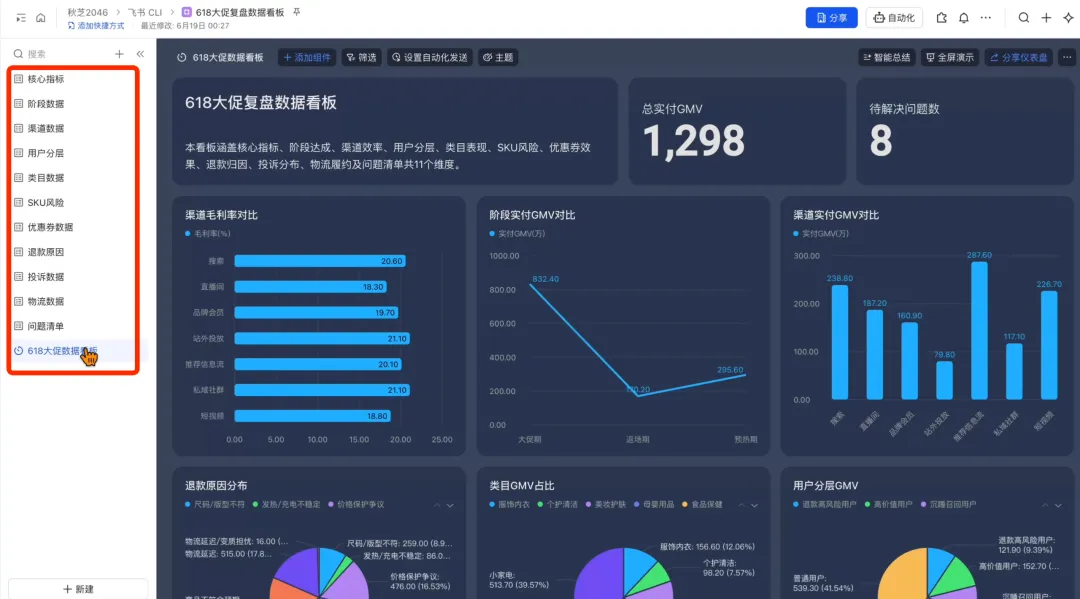
Task: Toggle 毛利率(%) legend in 渠道毛利率对比
Action: coord(208,233)
